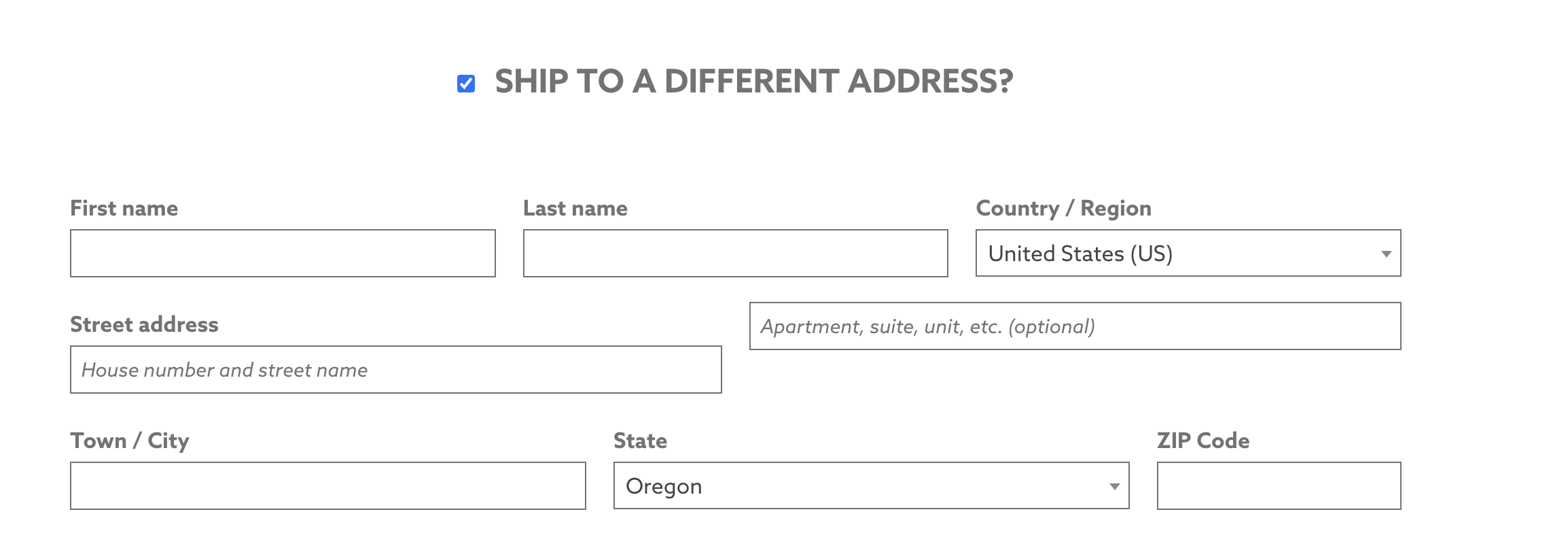Click the 'United States (US)' selected value text
Viewport: 1568px width, 548px height.
1080,254
